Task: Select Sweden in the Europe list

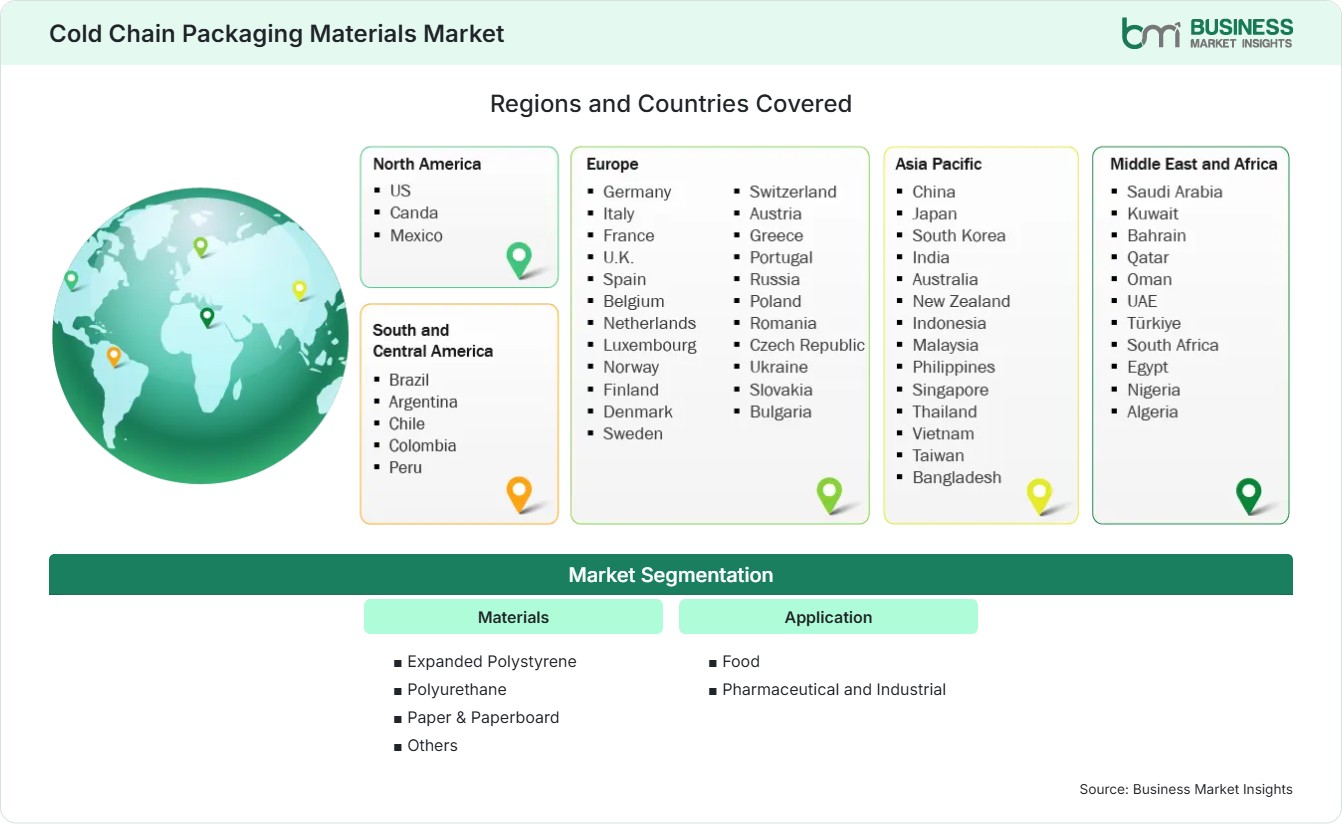Action: 633,433
